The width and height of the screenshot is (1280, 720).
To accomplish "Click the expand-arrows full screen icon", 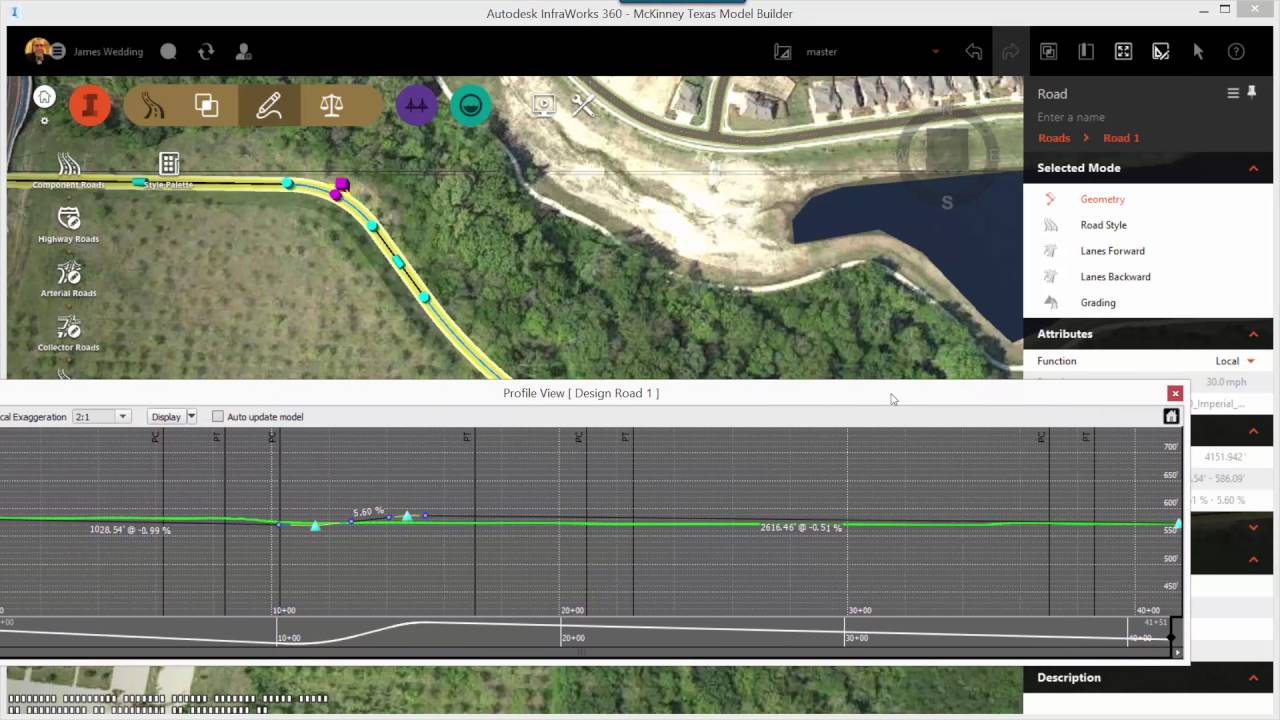I will [x=1123, y=51].
